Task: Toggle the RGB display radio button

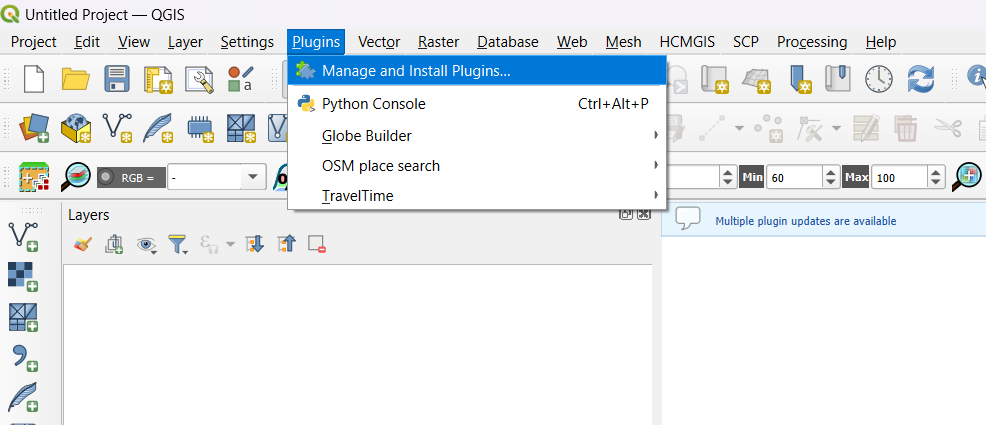Action: coord(107,178)
